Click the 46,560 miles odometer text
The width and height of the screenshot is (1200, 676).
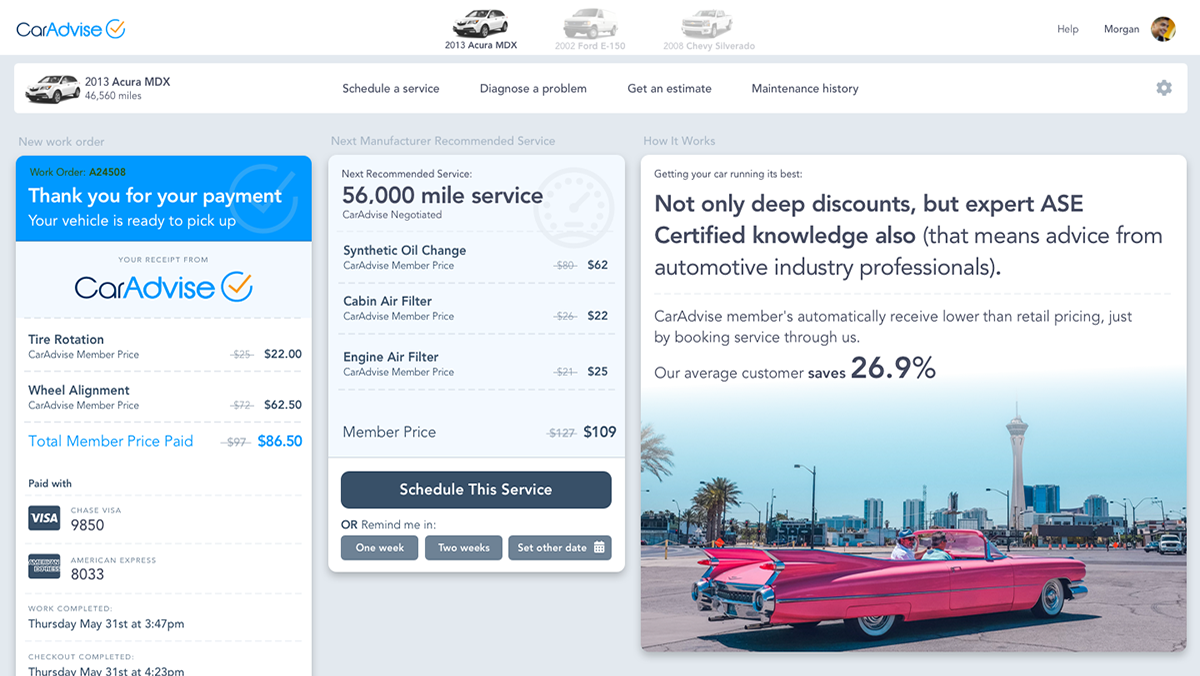[113, 96]
